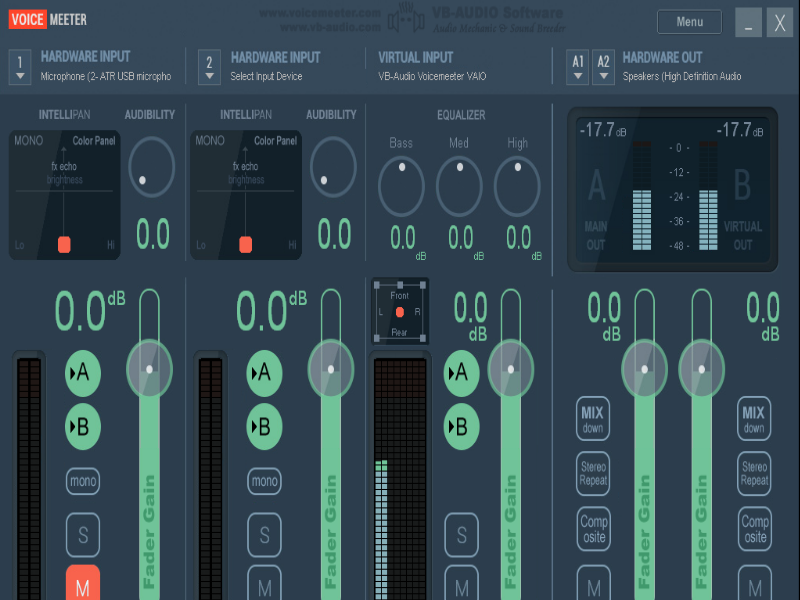
Task: Open the Menu button
Action: coord(689,22)
